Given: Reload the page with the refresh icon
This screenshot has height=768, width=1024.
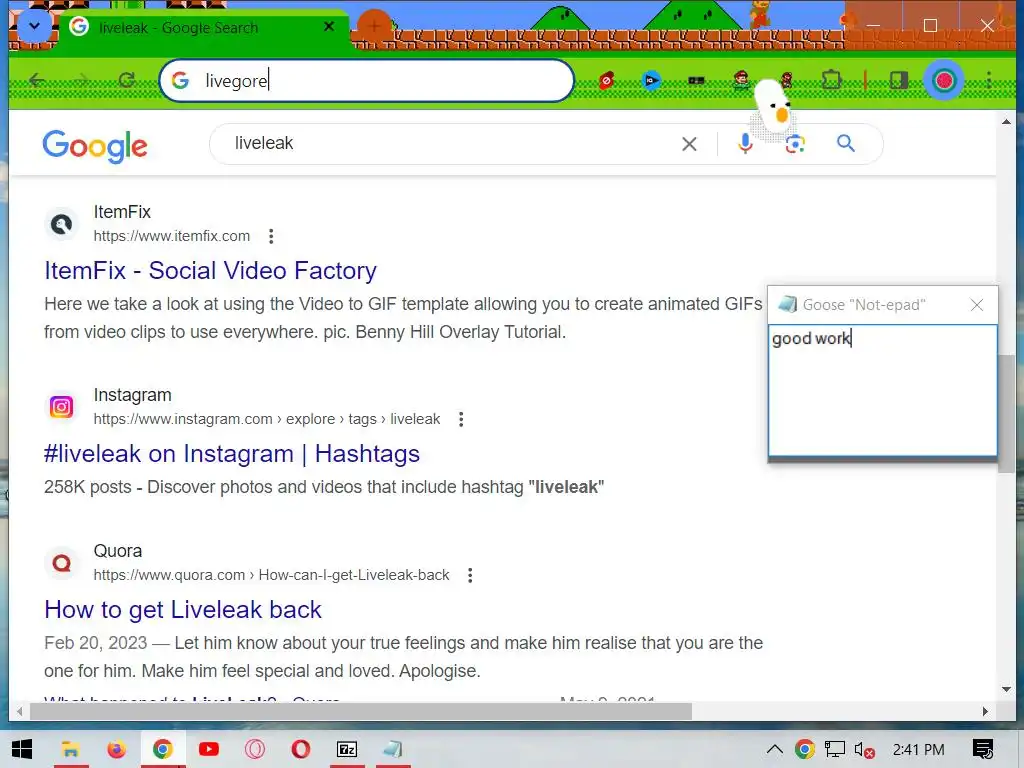Looking at the screenshot, I should [x=127, y=80].
